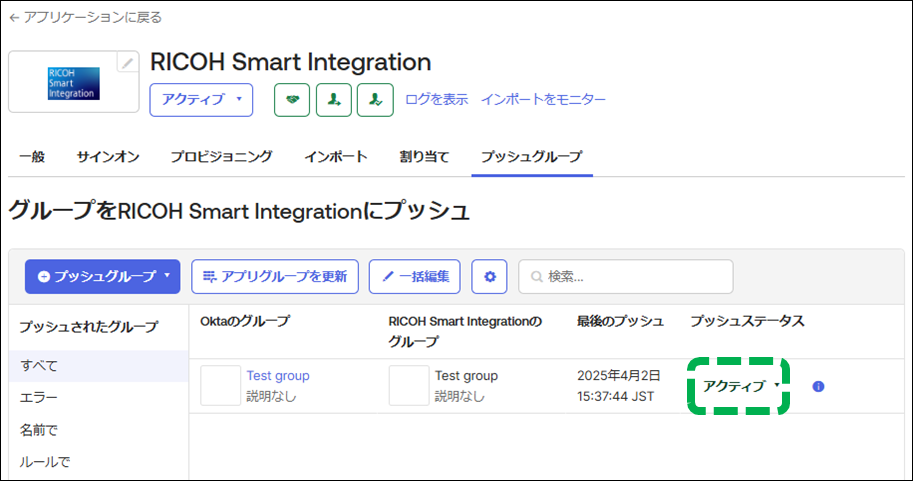This screenshot has height=481, width=913.
Task: Click the プッシュされたグループ sidebar heading
Action: point(89,327)
